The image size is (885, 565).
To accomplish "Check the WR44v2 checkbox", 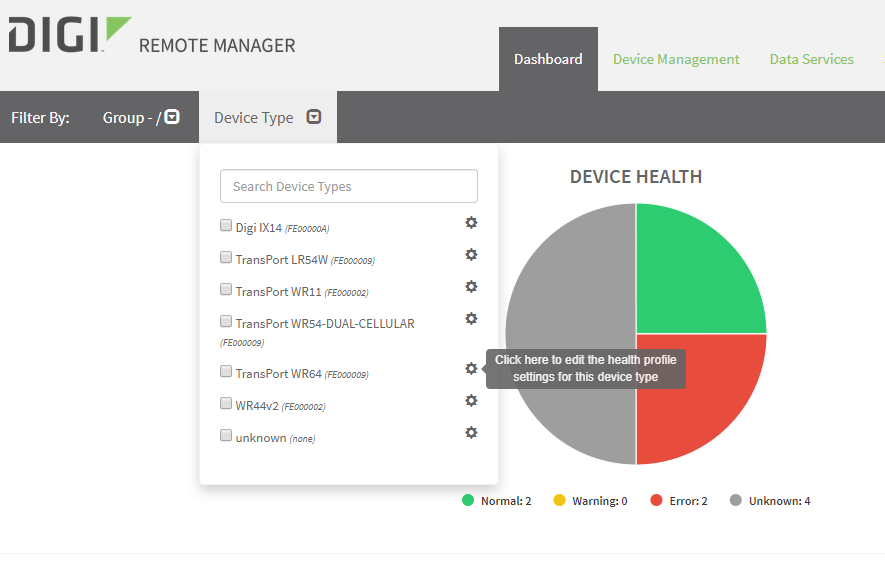I will click(x=226, y=404).
